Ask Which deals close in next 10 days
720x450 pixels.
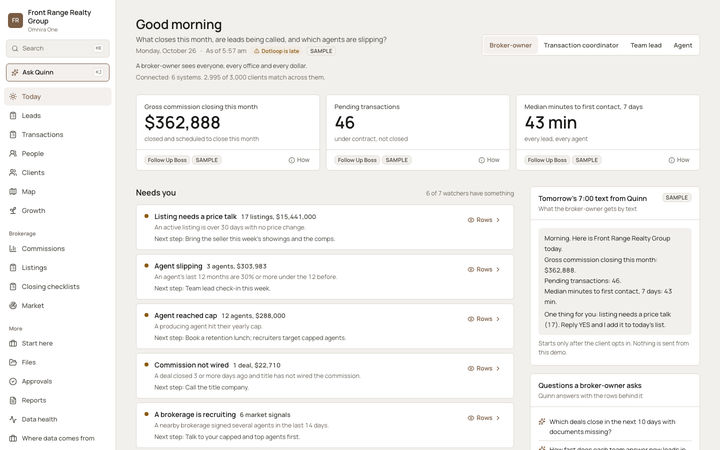tap(615, 427)
